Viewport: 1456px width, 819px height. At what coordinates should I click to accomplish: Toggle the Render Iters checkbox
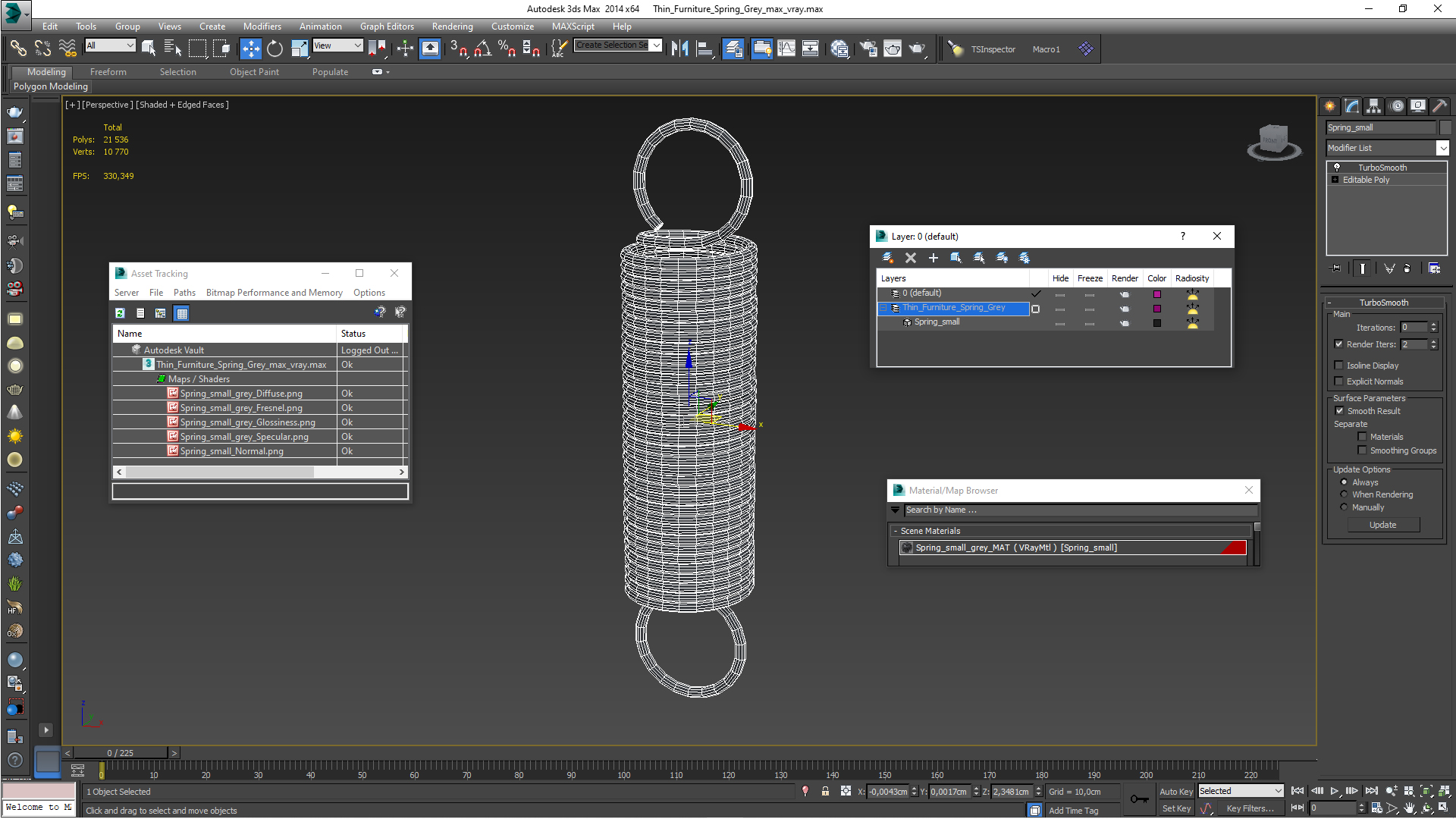click(x=1338, y=344)
